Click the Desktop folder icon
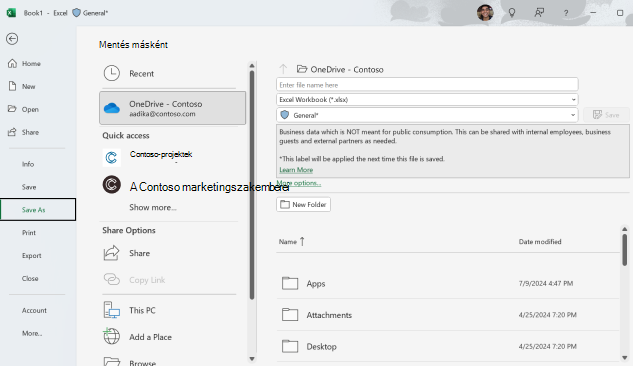Image resolution: width=633 pixels, height=366 pixels. point(290,346)
